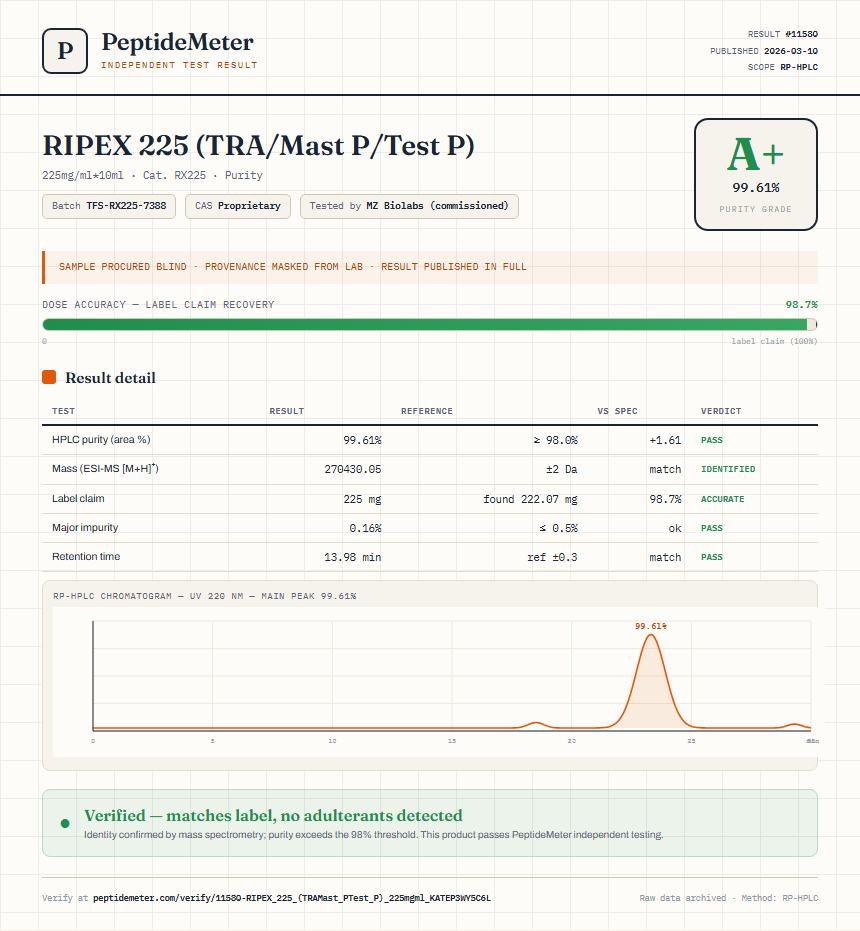Click the VS SPEC column header
The image size is (860, 931).
point(617,411)
